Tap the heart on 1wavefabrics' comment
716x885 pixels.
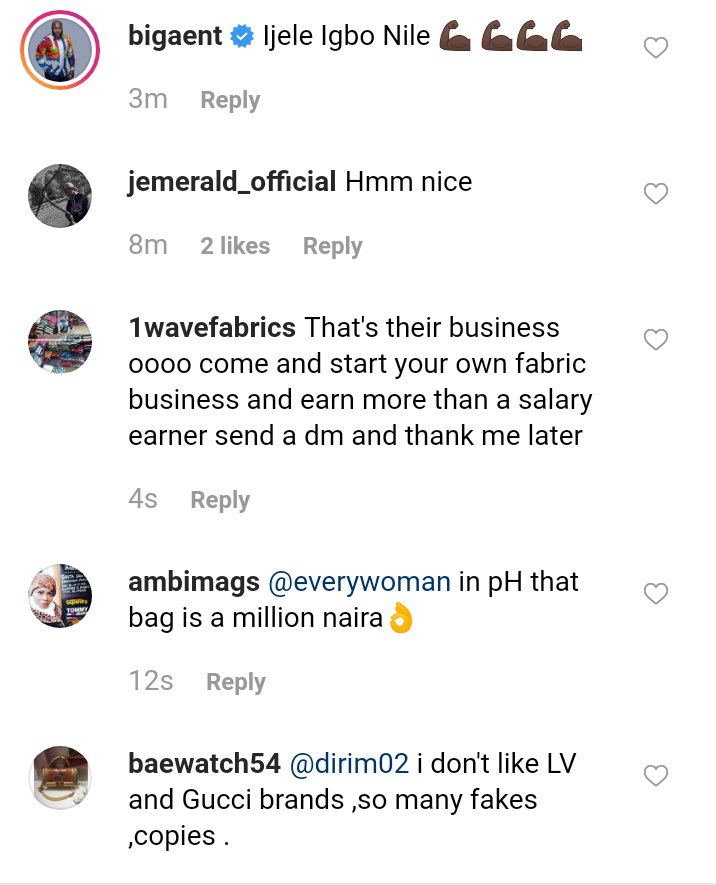coord(655,340)
